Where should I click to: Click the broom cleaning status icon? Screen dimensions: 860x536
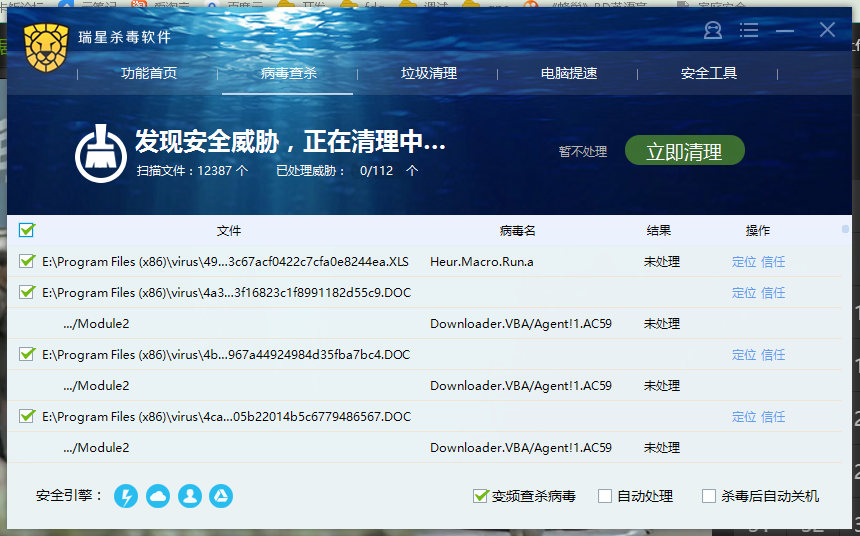click(101, 154)
